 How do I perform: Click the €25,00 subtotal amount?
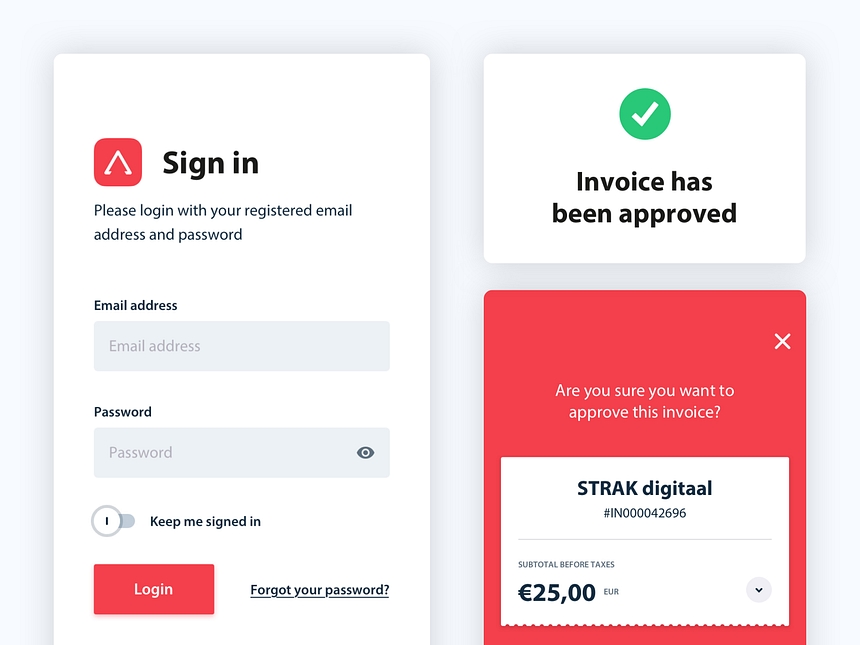[x=557, y=593]
